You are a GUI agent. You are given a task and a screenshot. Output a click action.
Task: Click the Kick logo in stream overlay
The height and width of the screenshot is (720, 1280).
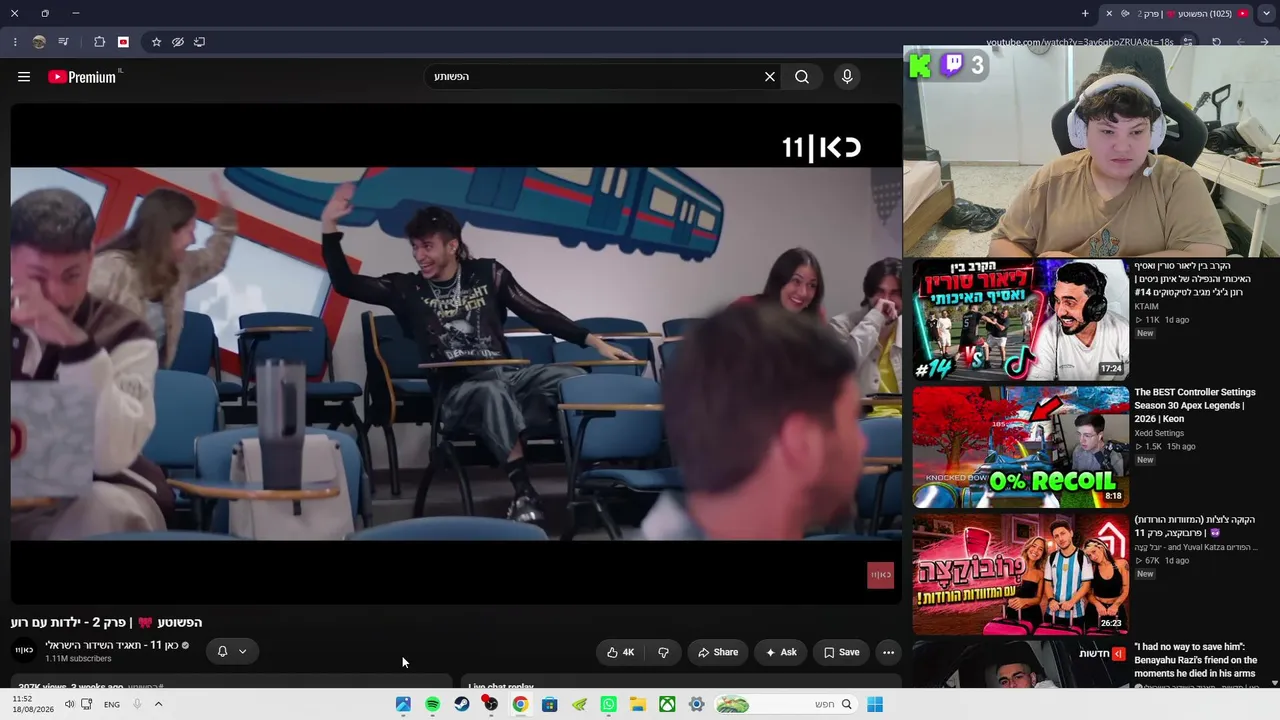tap(920, 66)
